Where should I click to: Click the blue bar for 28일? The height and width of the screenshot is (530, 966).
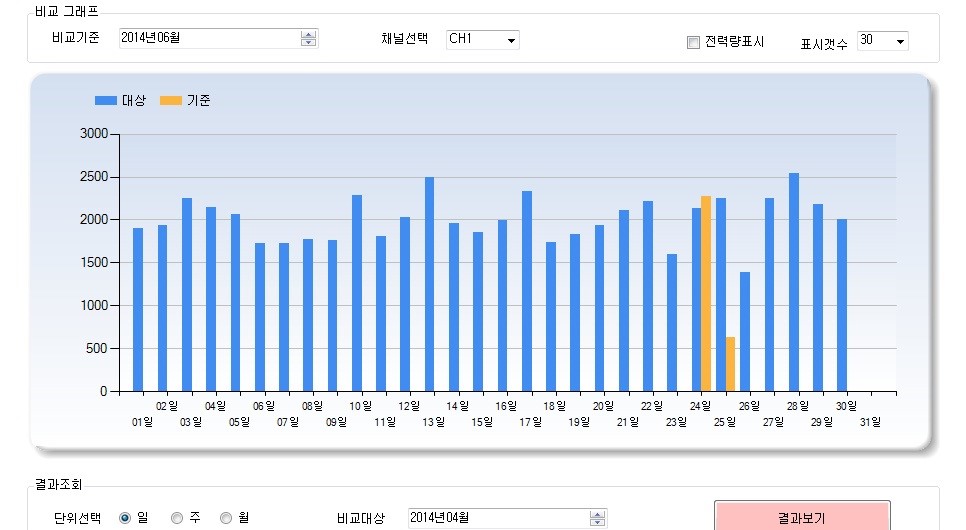794,282
